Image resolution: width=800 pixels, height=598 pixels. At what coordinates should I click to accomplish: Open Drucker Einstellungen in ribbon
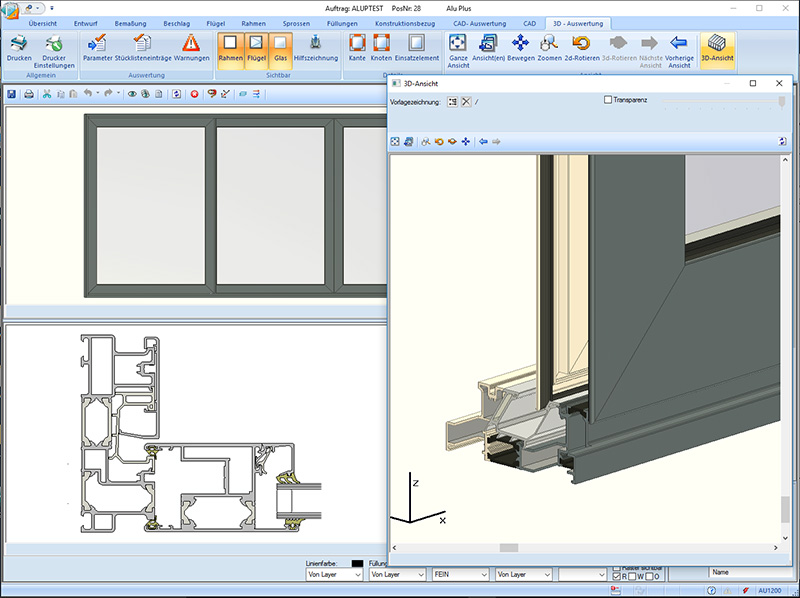pos(54,51)
